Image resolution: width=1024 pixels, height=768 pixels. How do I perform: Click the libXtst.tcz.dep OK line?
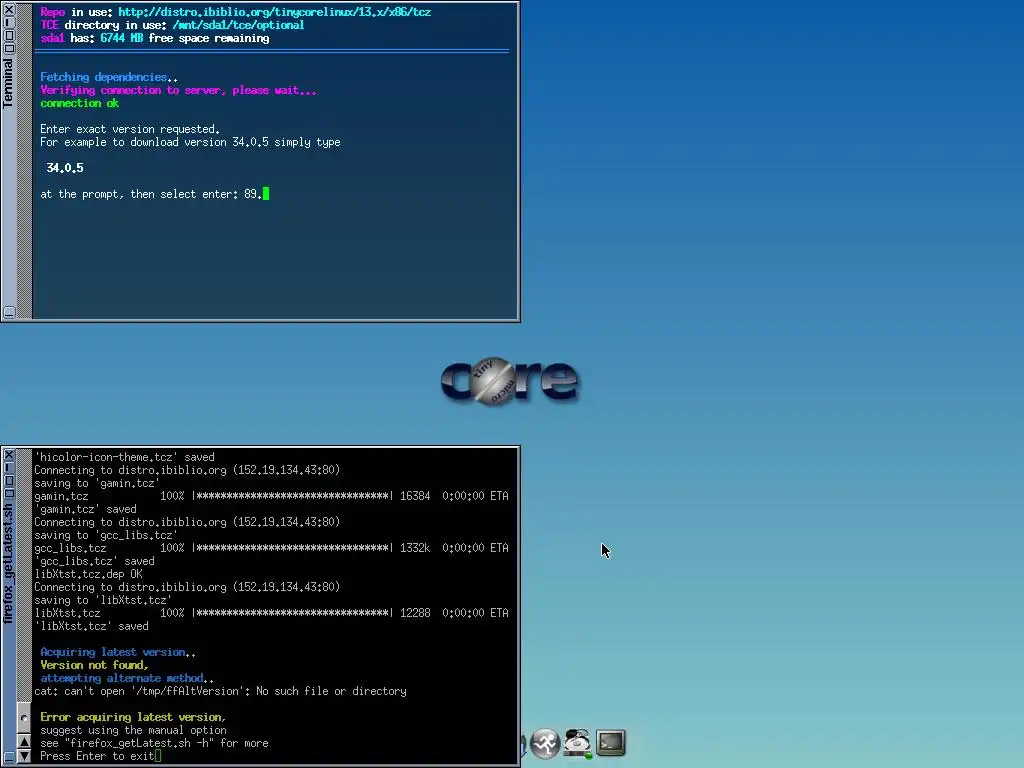tap(88, 574)
